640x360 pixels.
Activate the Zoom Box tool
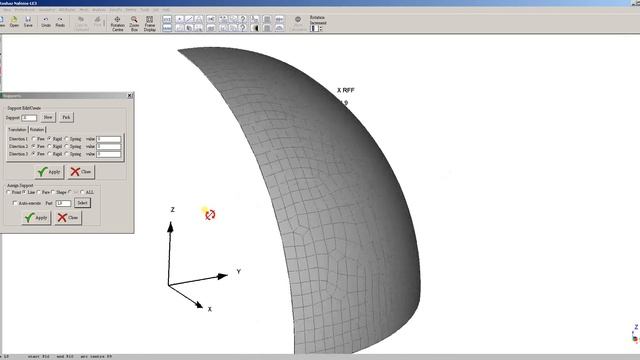coord(134,24)
